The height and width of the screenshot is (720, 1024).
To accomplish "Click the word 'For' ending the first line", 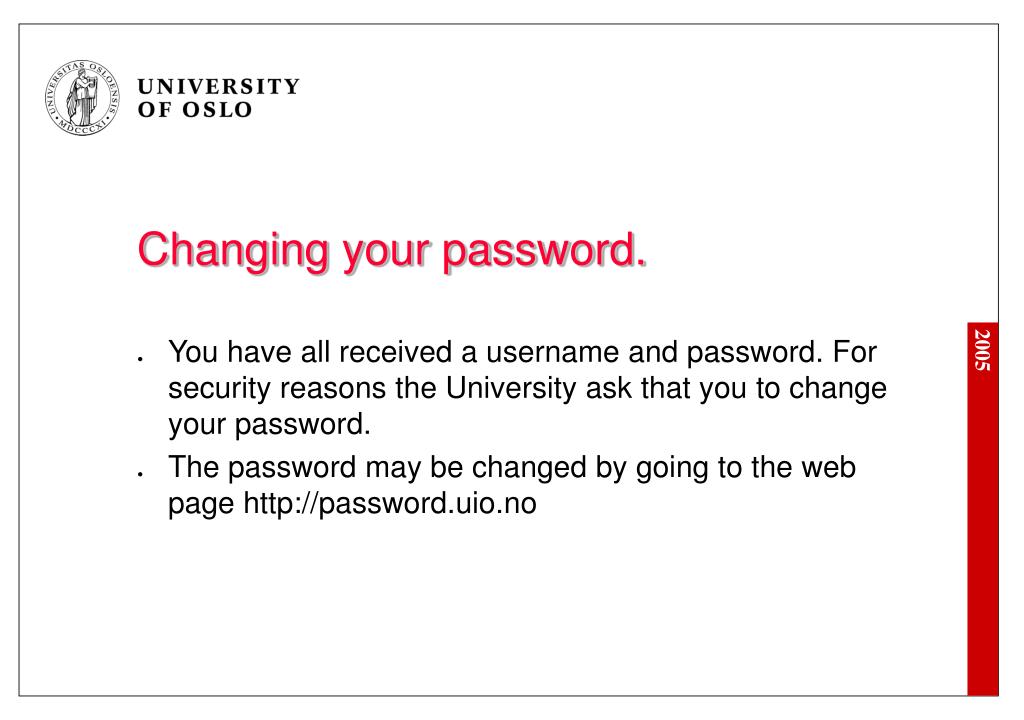I will tap(855, 353).
